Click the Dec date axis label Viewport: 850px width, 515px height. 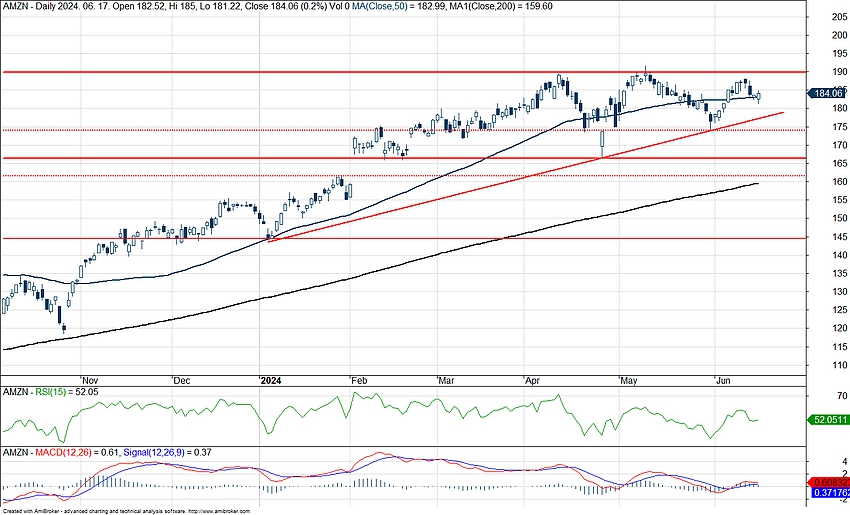coord(182,381)
